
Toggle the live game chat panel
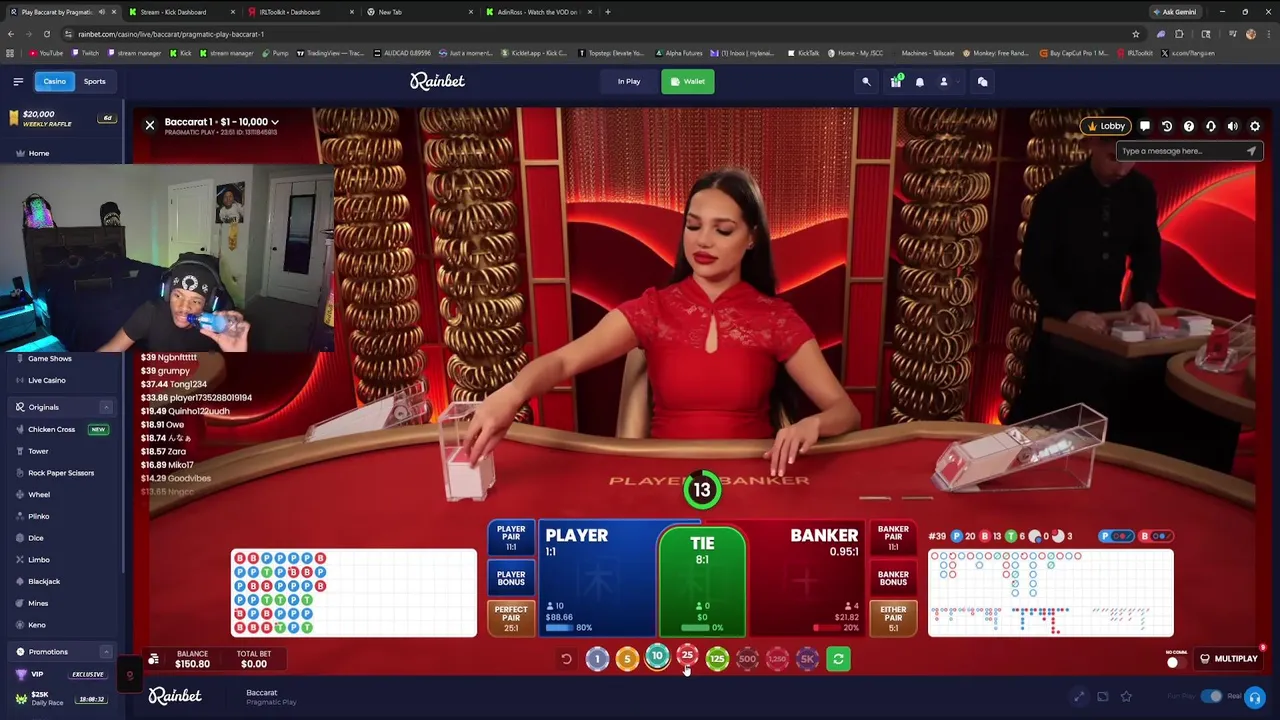[1145, 127]
